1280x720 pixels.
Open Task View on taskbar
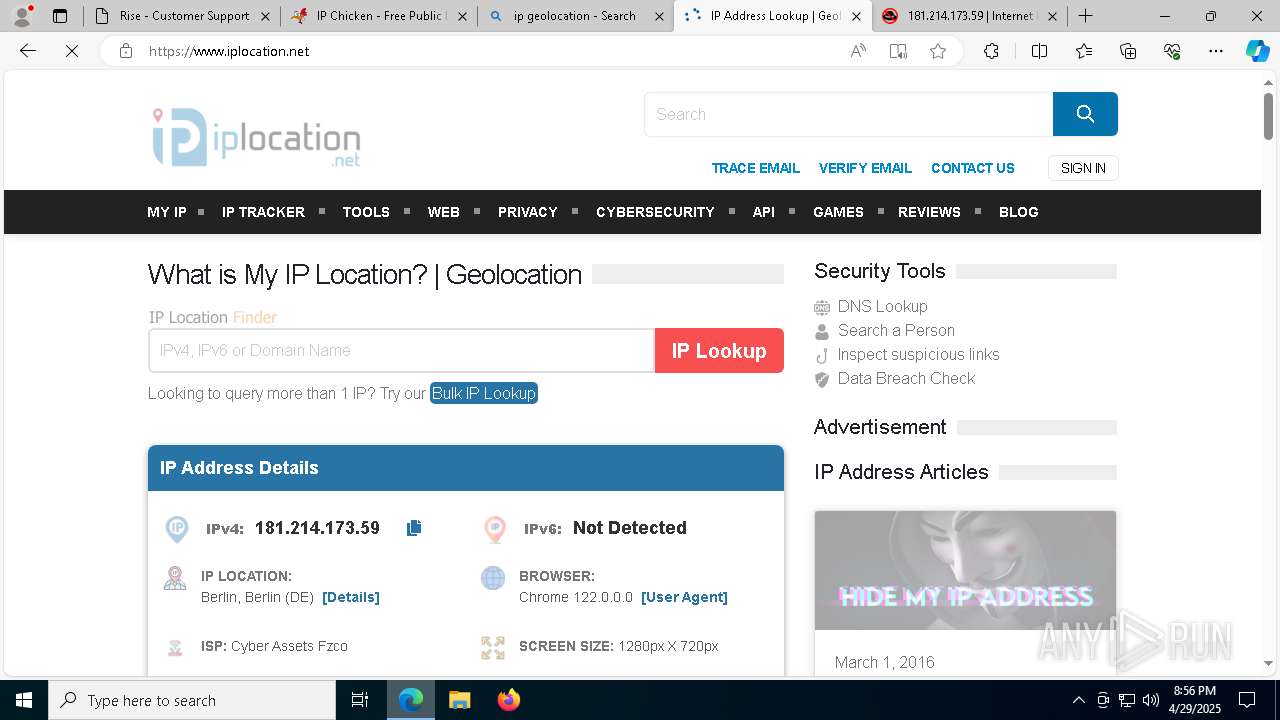click(360, 700)
